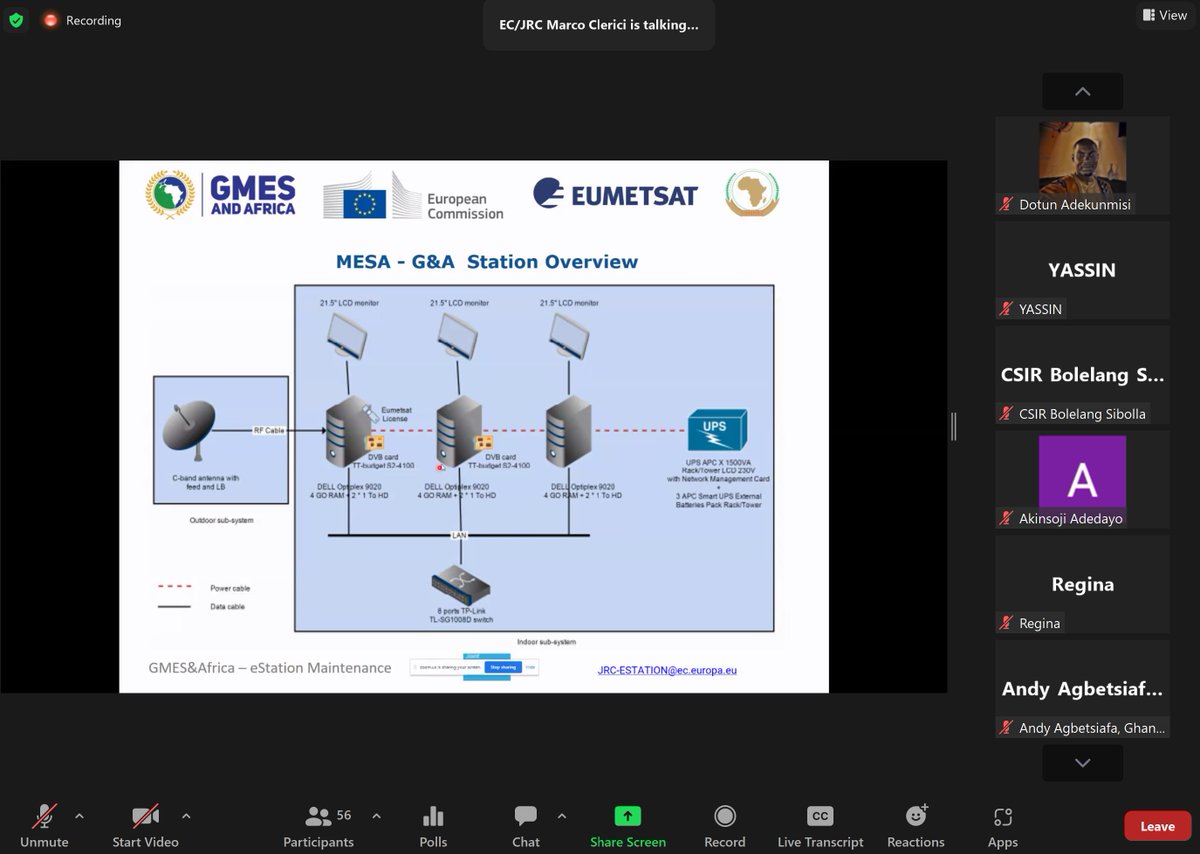Screen dimensions: 1200x854
Task: Select Andy Agbetsiafa participant tile
Action: [1082, 689]
